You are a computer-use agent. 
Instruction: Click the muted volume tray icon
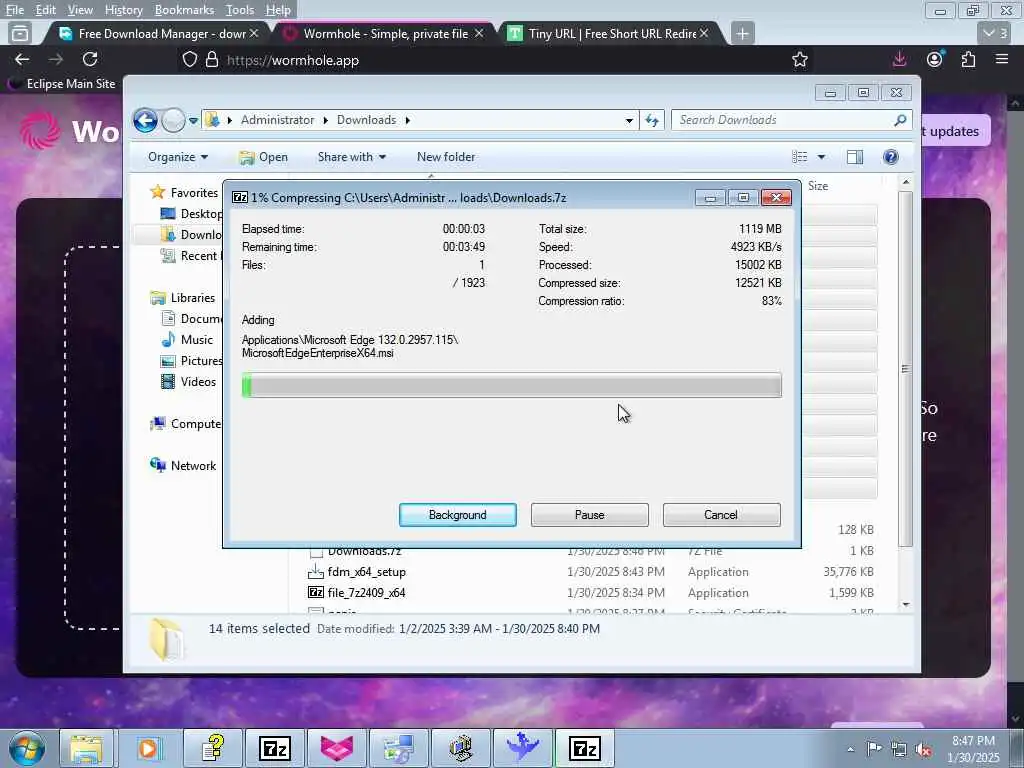(923, 749)
